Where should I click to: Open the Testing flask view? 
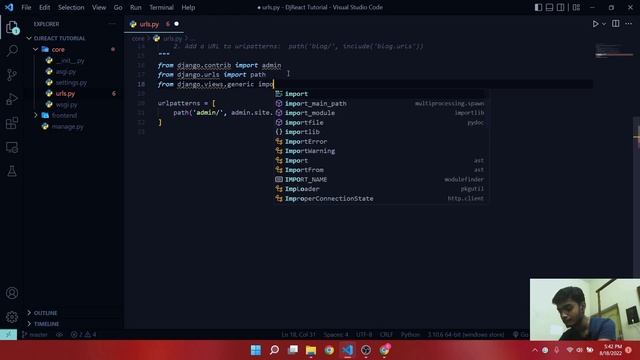(12, 171)
